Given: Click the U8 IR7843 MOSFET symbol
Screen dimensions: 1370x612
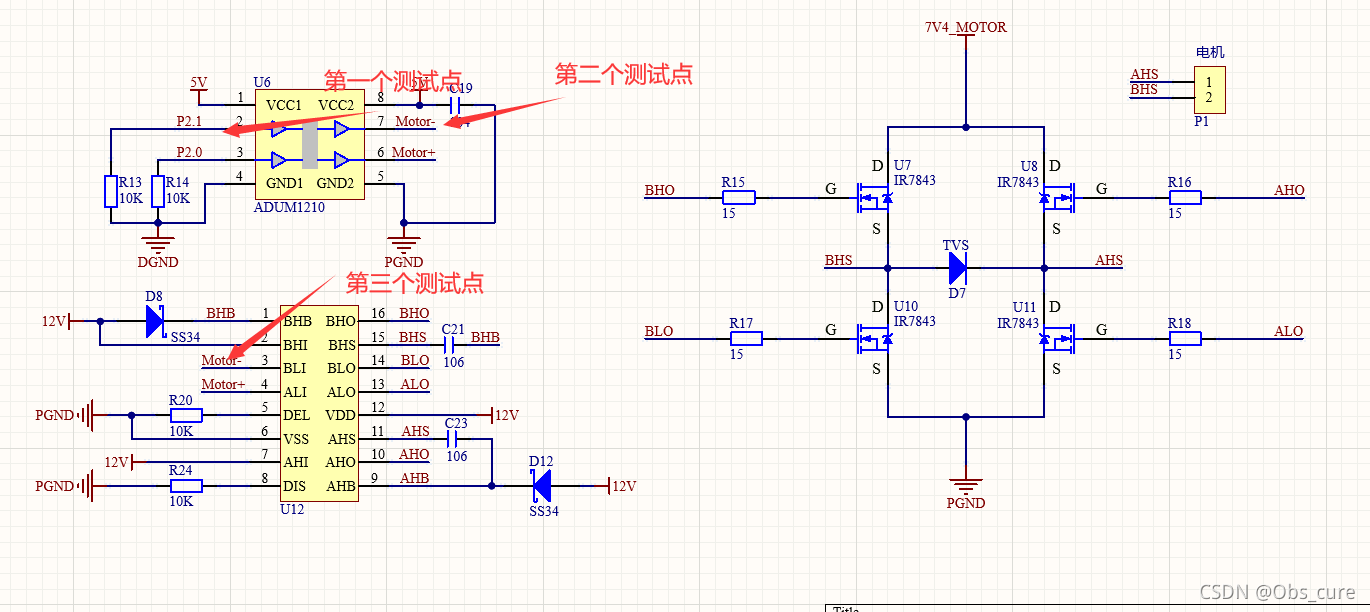Looking at the screenshot, I should (1056, 198).
